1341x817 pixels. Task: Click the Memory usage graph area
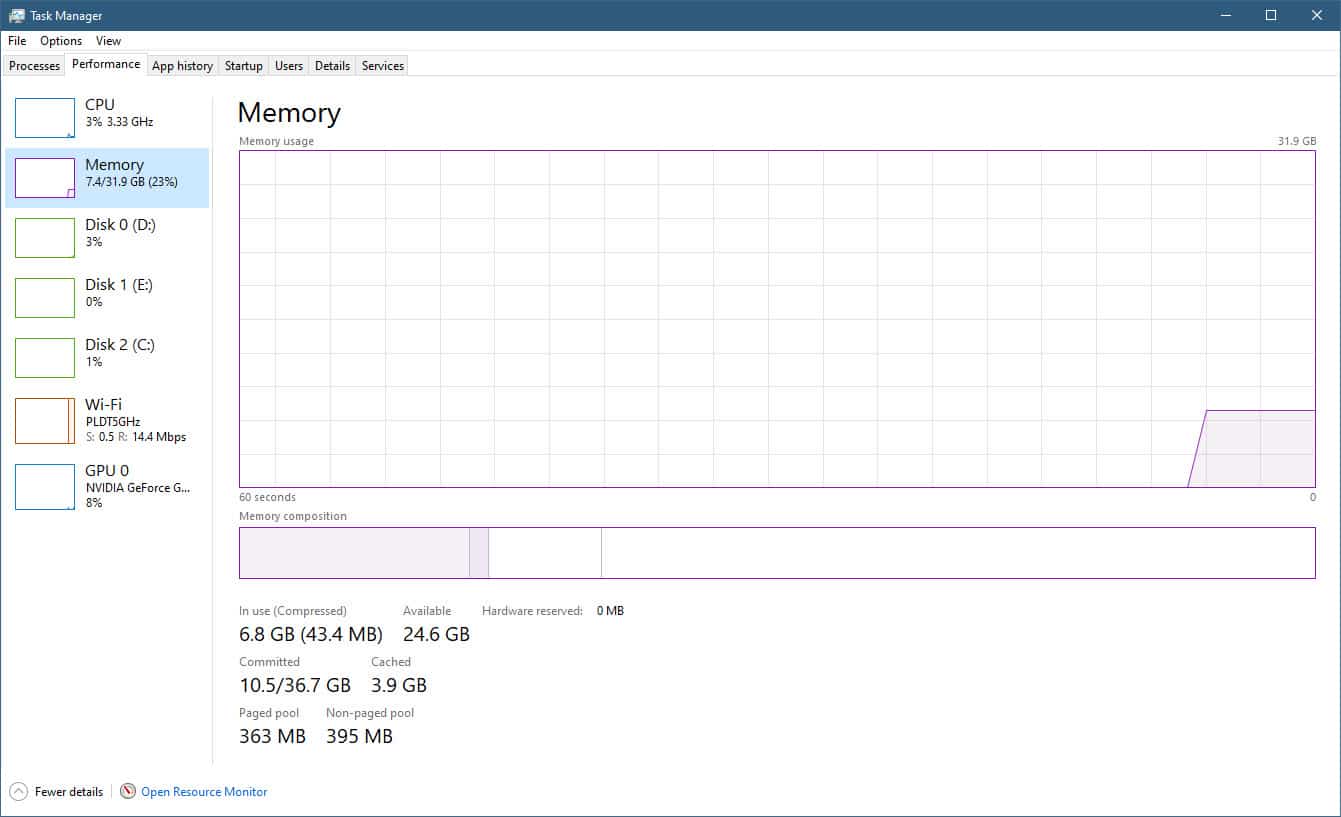tap(777, 319)
